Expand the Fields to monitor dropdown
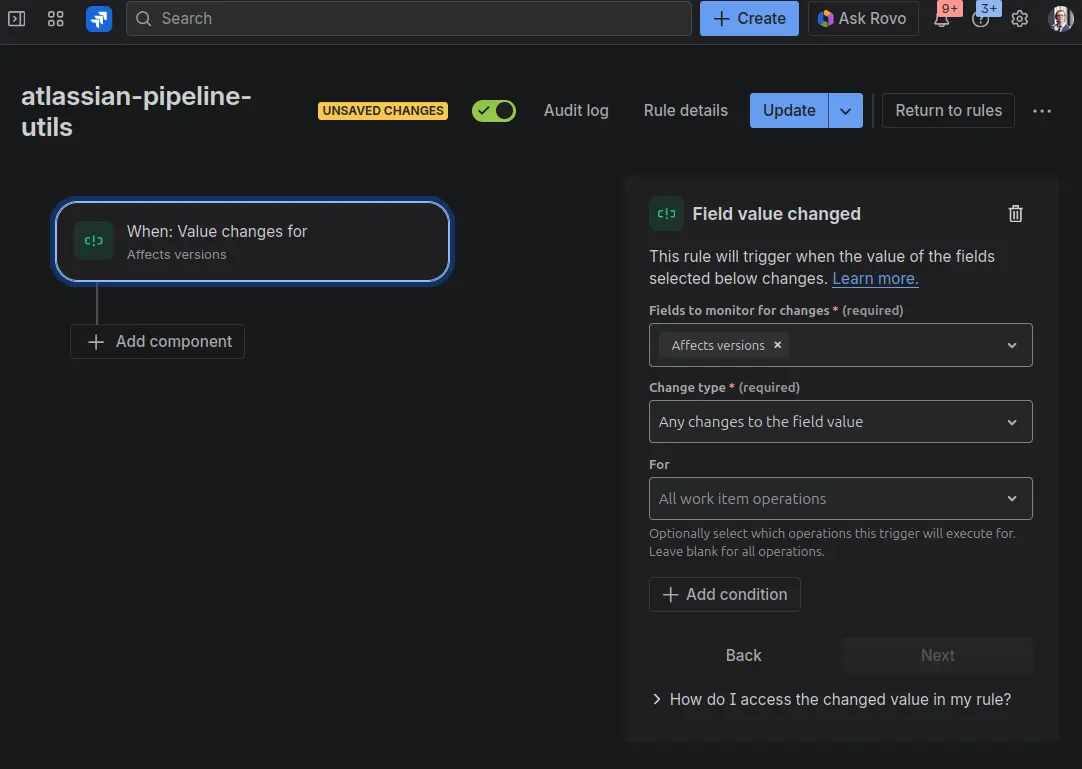Screen dimensions: 1082x769 pyautogui.click(x=1011, y=345)
